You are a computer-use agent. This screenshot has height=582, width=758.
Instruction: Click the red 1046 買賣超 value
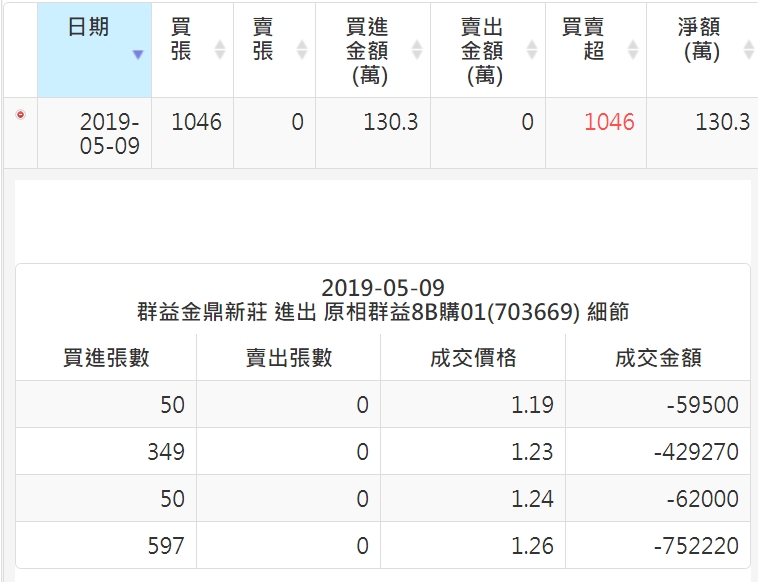(609, 122)
